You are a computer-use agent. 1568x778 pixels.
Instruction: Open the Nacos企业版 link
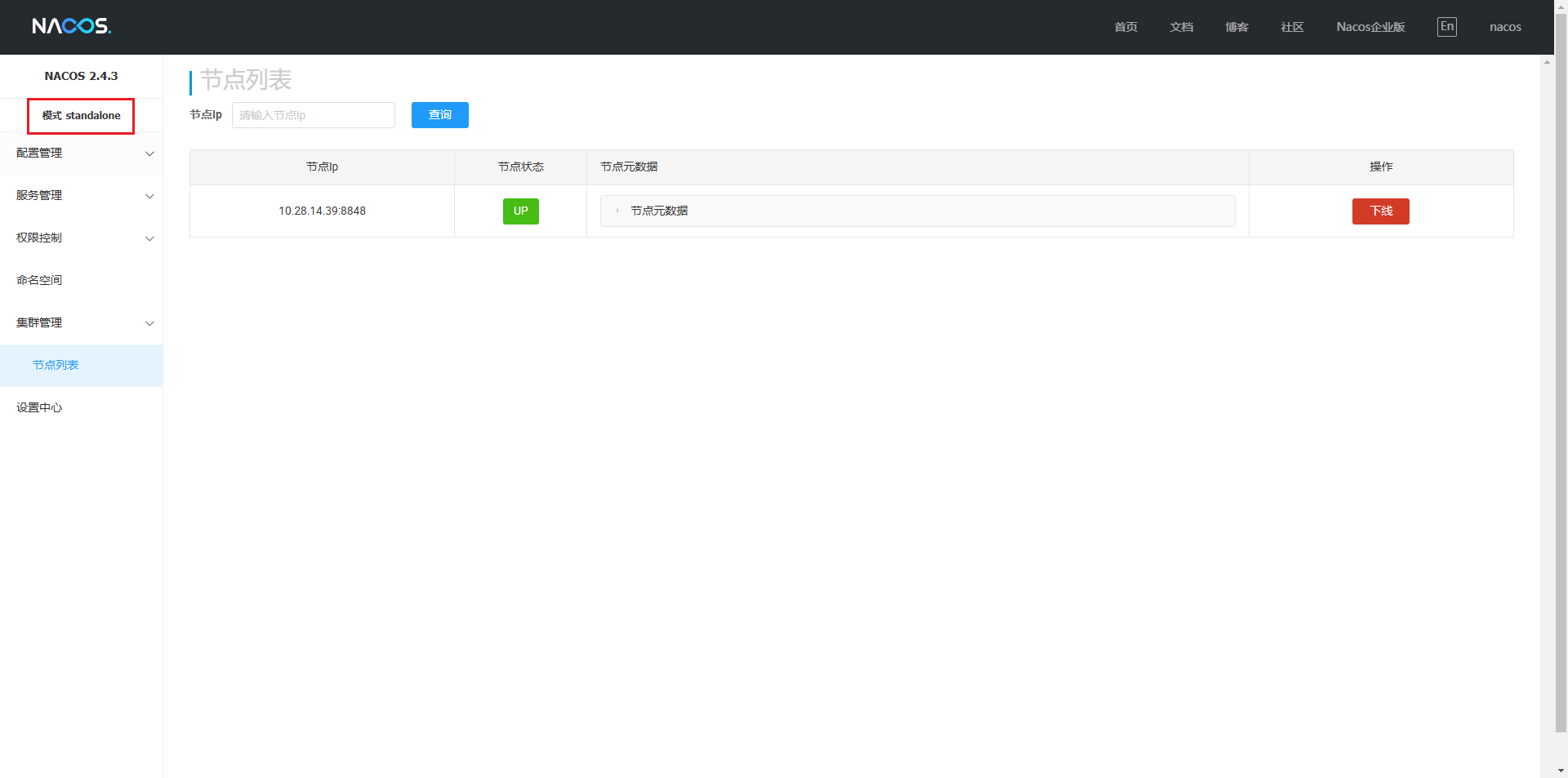[1370, 27]
